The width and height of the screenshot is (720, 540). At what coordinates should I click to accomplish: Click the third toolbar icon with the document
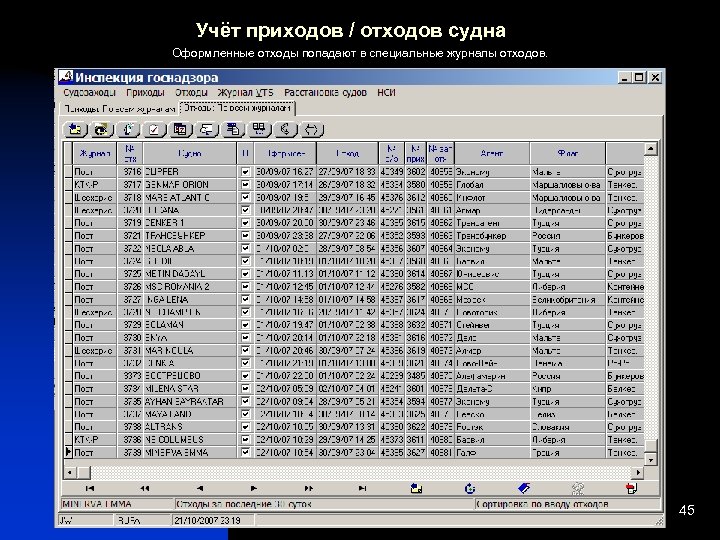(x=128, y=130)
